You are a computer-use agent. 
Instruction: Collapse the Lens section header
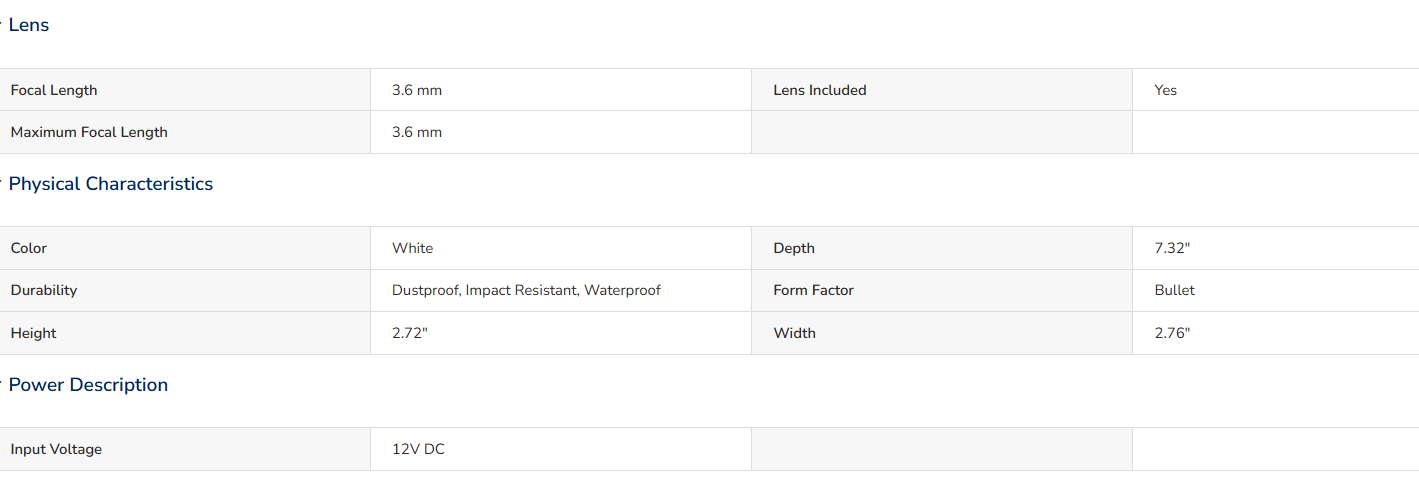[x=28, y=25]
